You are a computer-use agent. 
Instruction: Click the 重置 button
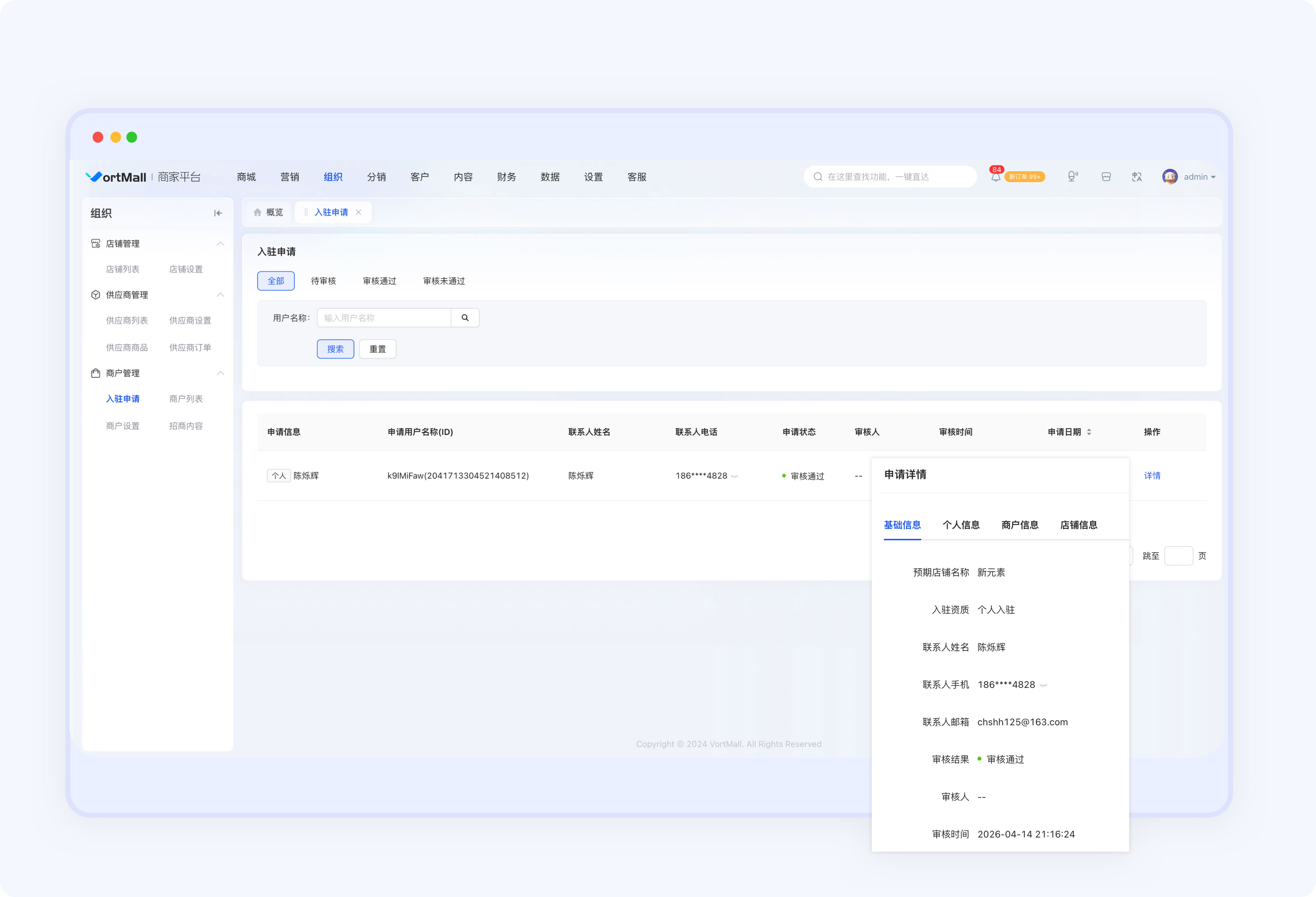tap(378, 349)
